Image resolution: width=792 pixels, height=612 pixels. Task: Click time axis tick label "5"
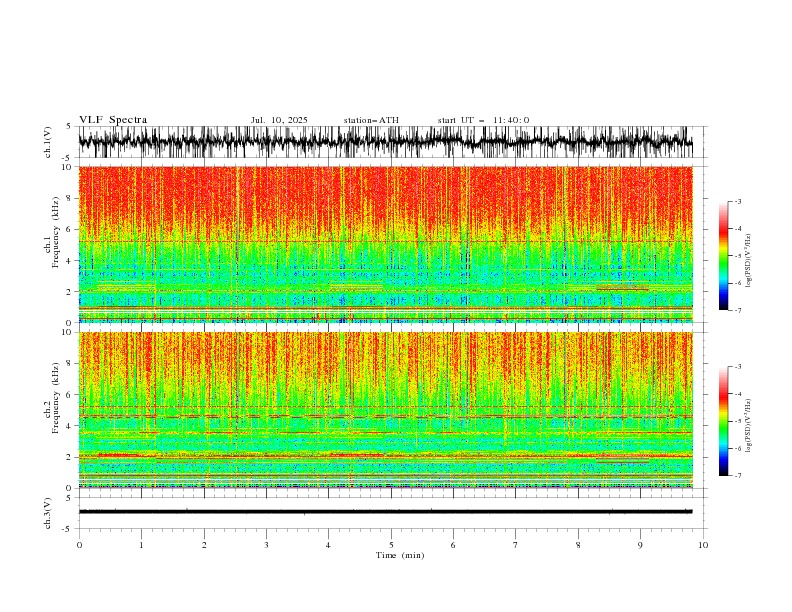point(391,545)
